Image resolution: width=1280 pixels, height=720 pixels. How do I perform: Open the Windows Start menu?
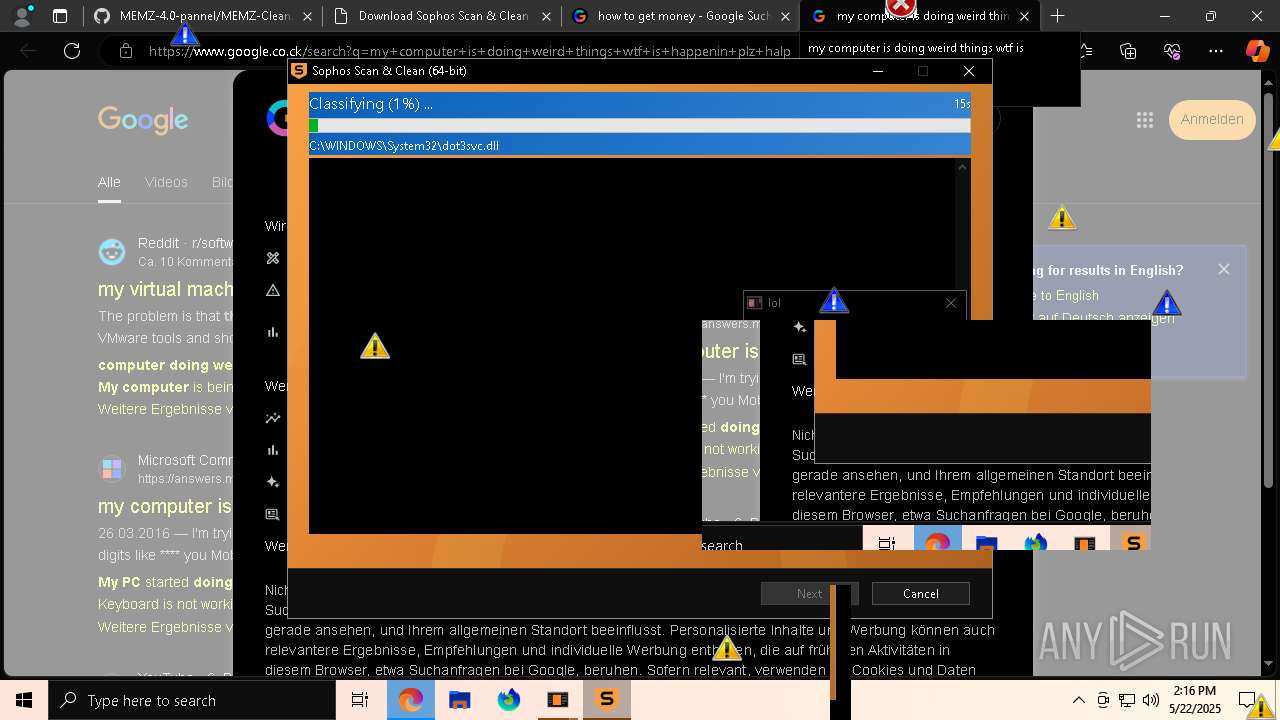24,700
